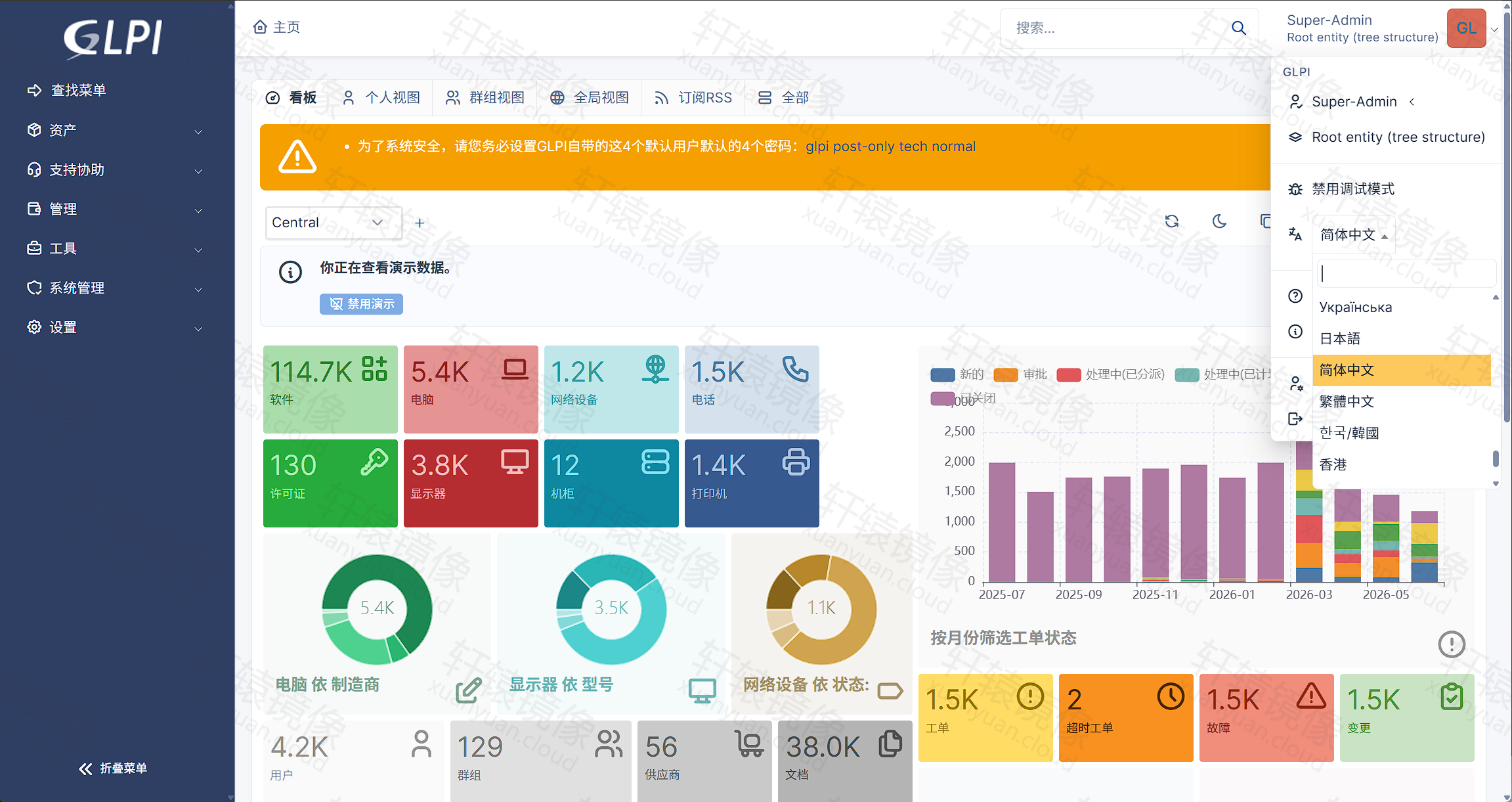Expand the 支持协助 sidebar menu

click(117, 169)
